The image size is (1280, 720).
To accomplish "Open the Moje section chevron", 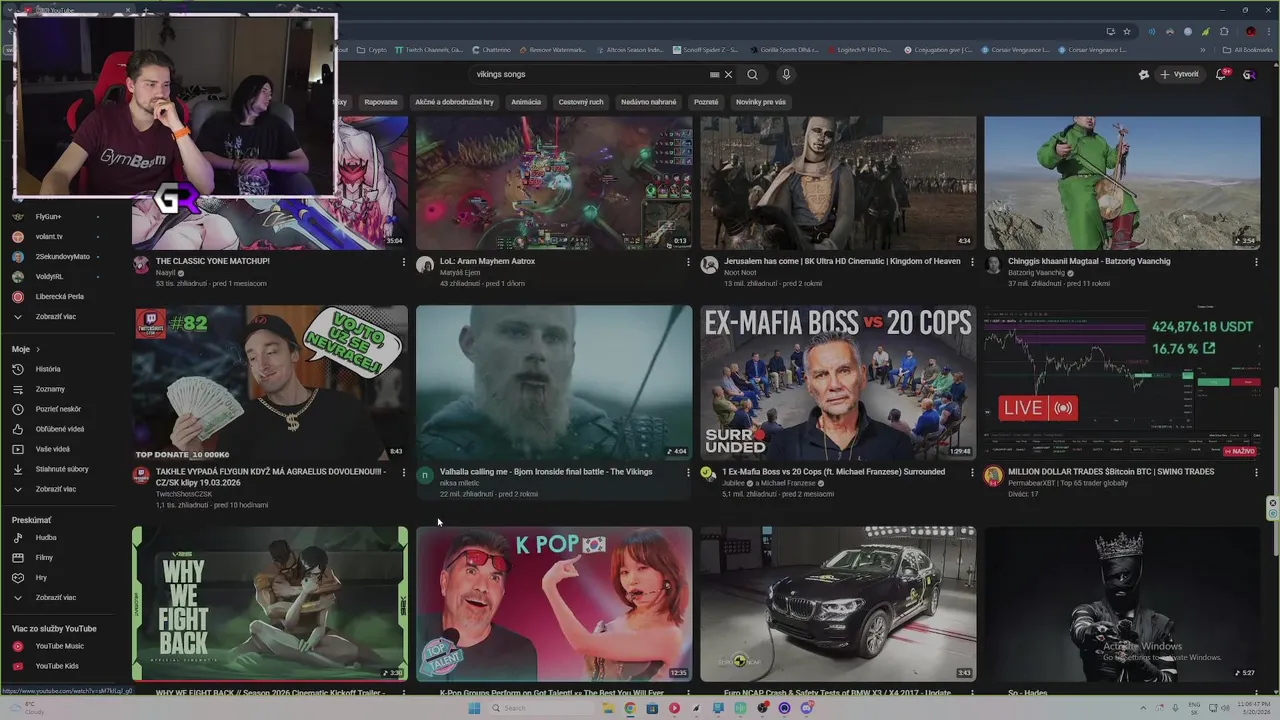I will coord(38,349).
